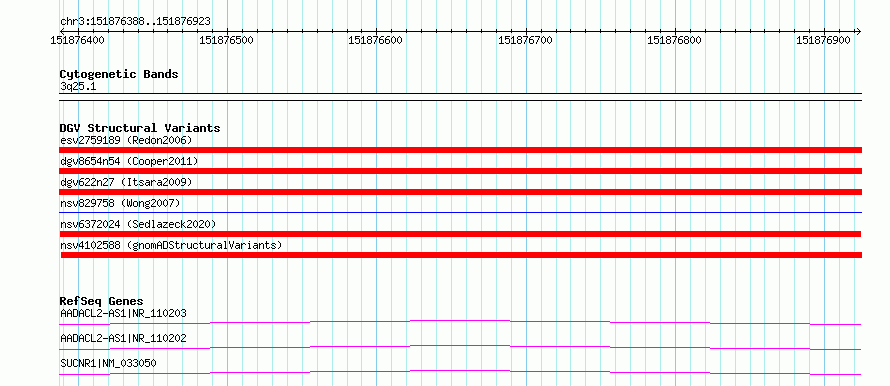Click magenta intron line under NR_110203
The height and width of the screenshot is (386, 890).
(460, 322)
